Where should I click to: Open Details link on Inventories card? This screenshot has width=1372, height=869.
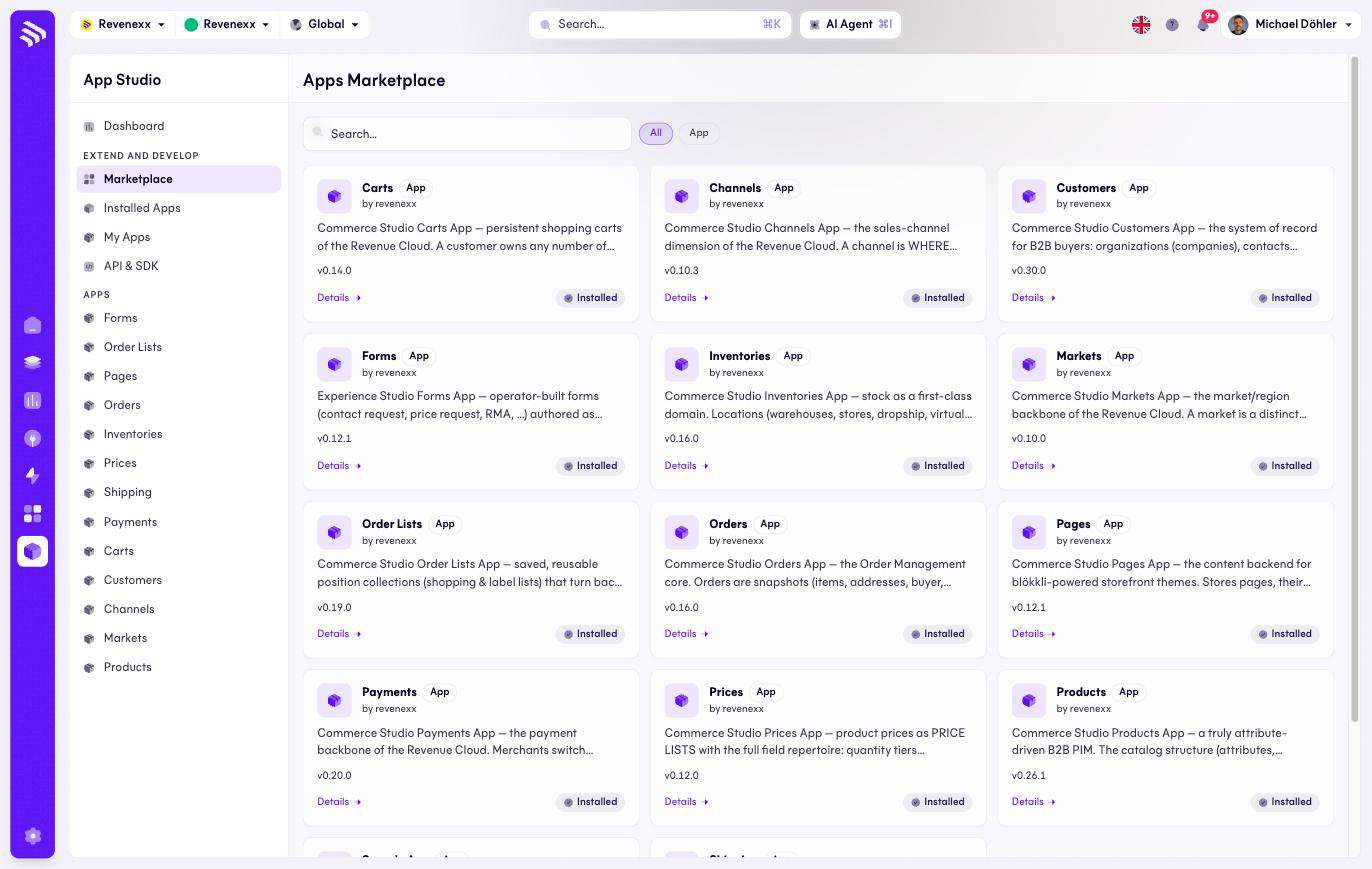pos(686,466)
